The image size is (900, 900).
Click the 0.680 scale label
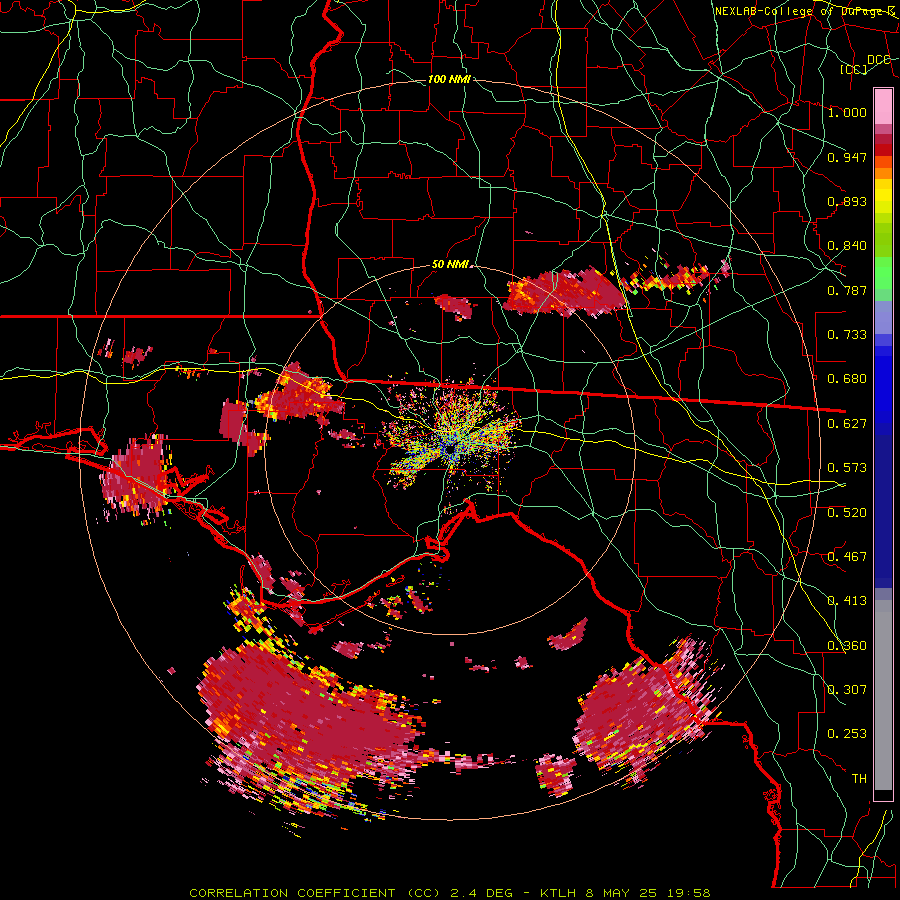(847, 379)
